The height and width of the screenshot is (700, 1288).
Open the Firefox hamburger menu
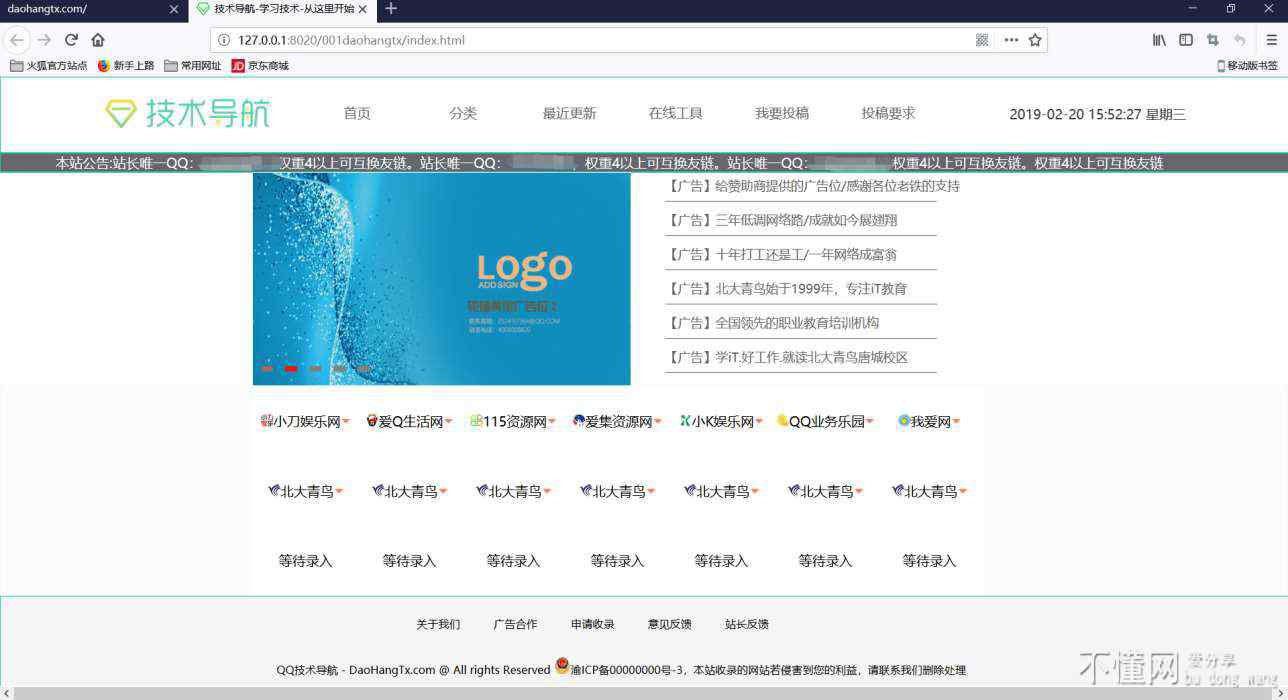1271,40
